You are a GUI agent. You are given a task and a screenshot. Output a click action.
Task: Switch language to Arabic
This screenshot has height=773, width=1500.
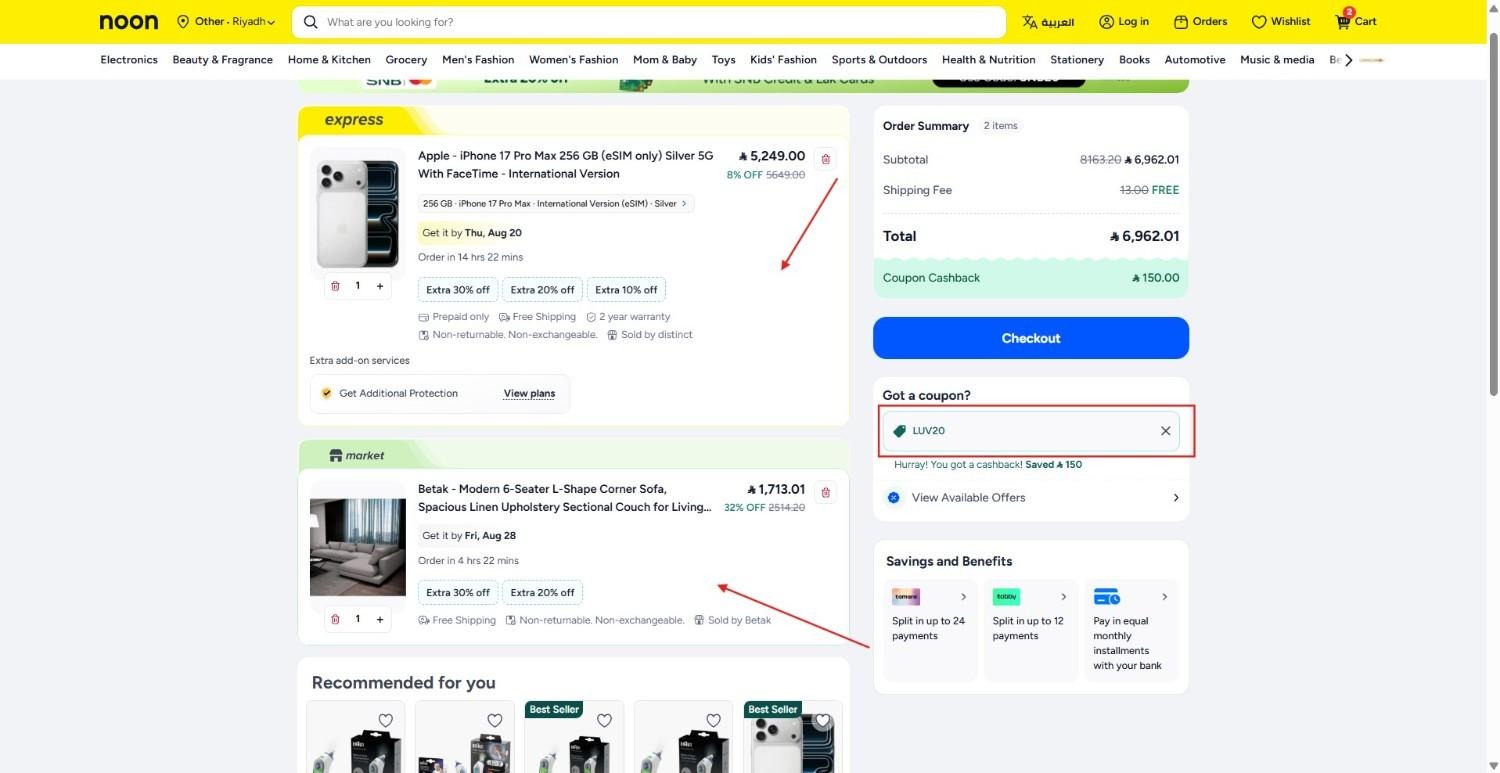(1048, 21)
